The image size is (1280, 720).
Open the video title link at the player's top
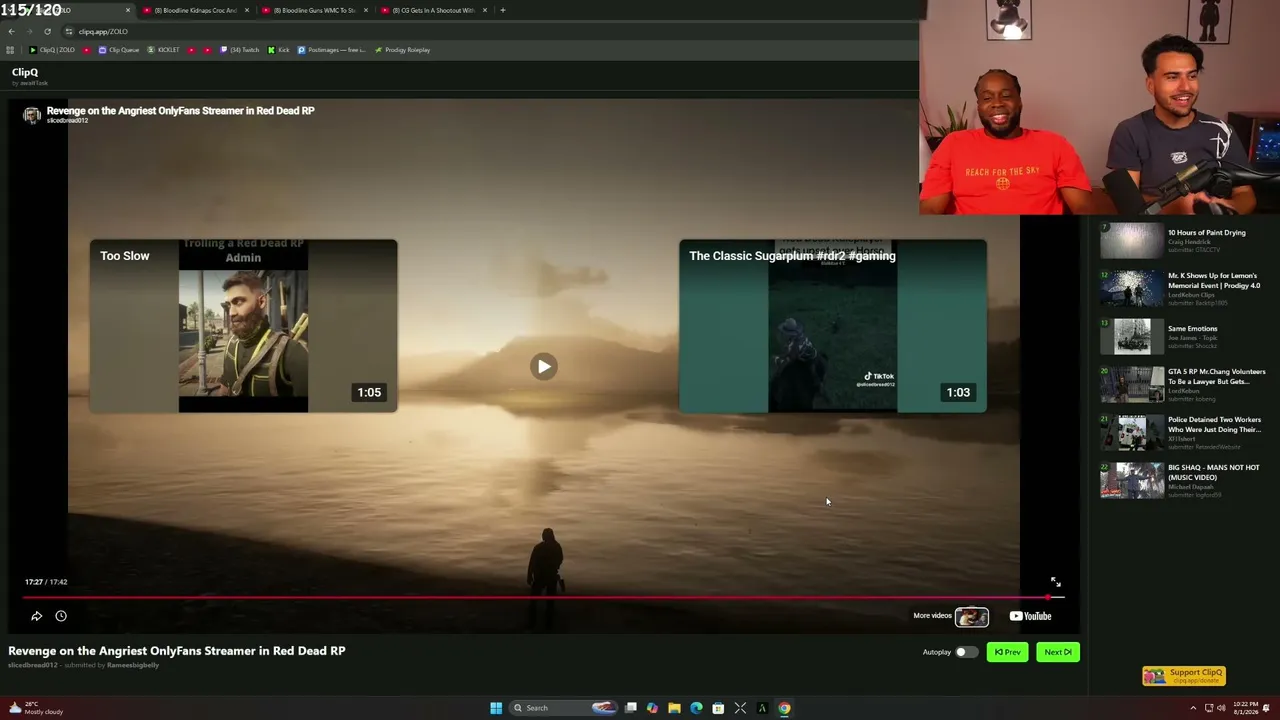click(x=180, y=110)
